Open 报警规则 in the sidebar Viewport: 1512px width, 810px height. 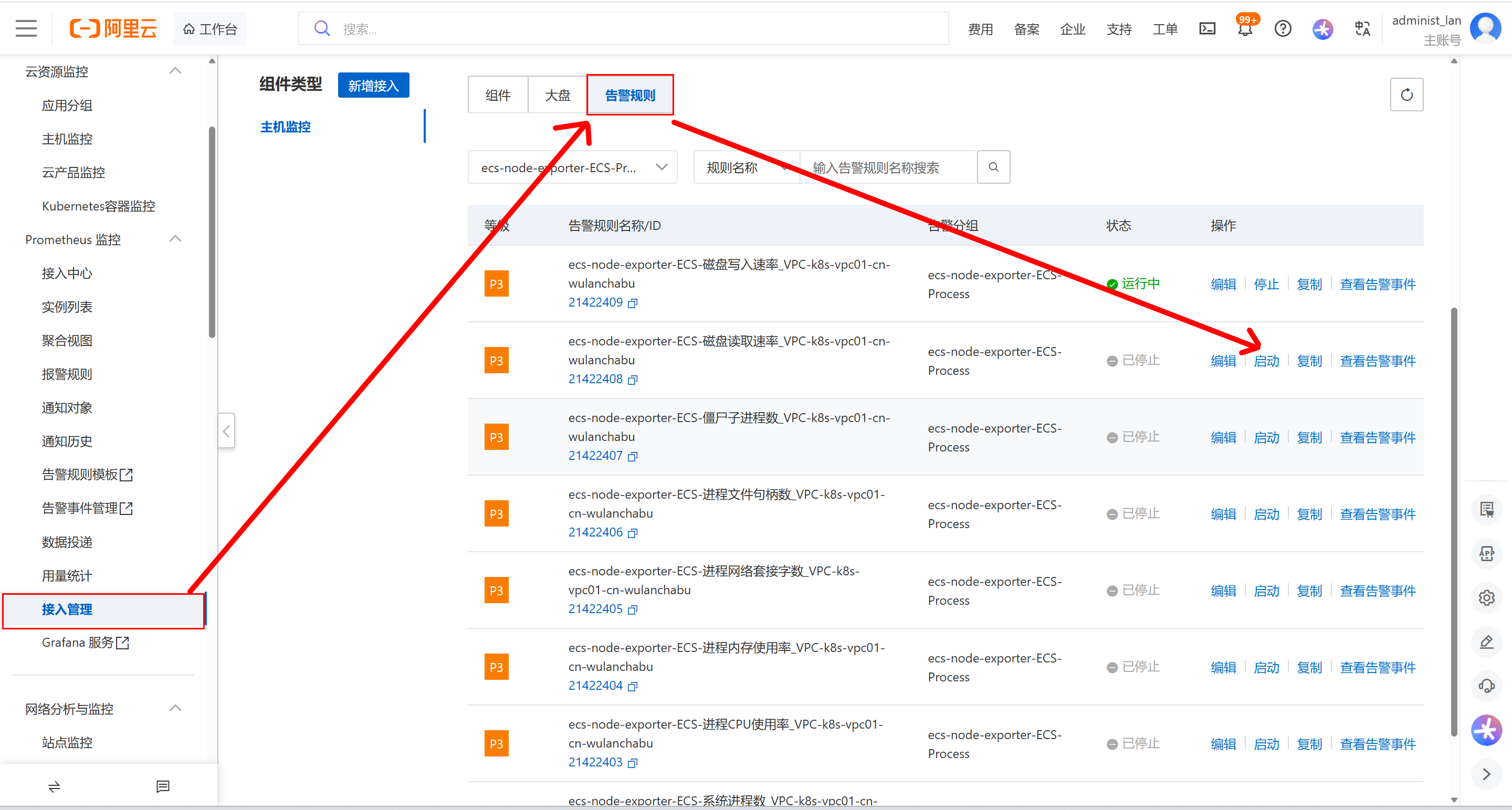click(67, 374)
